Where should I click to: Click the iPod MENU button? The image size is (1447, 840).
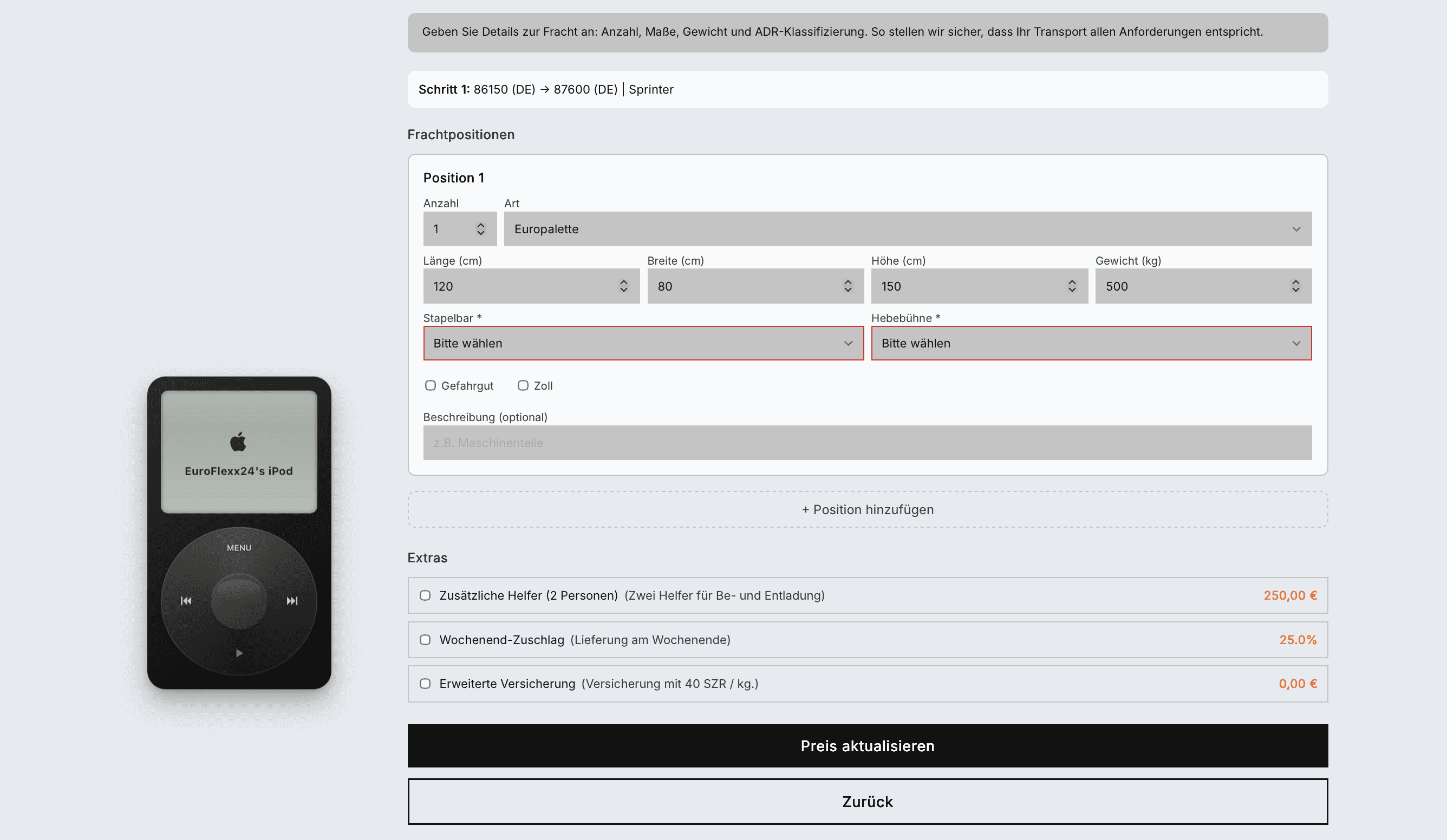(x=239, y=547)
